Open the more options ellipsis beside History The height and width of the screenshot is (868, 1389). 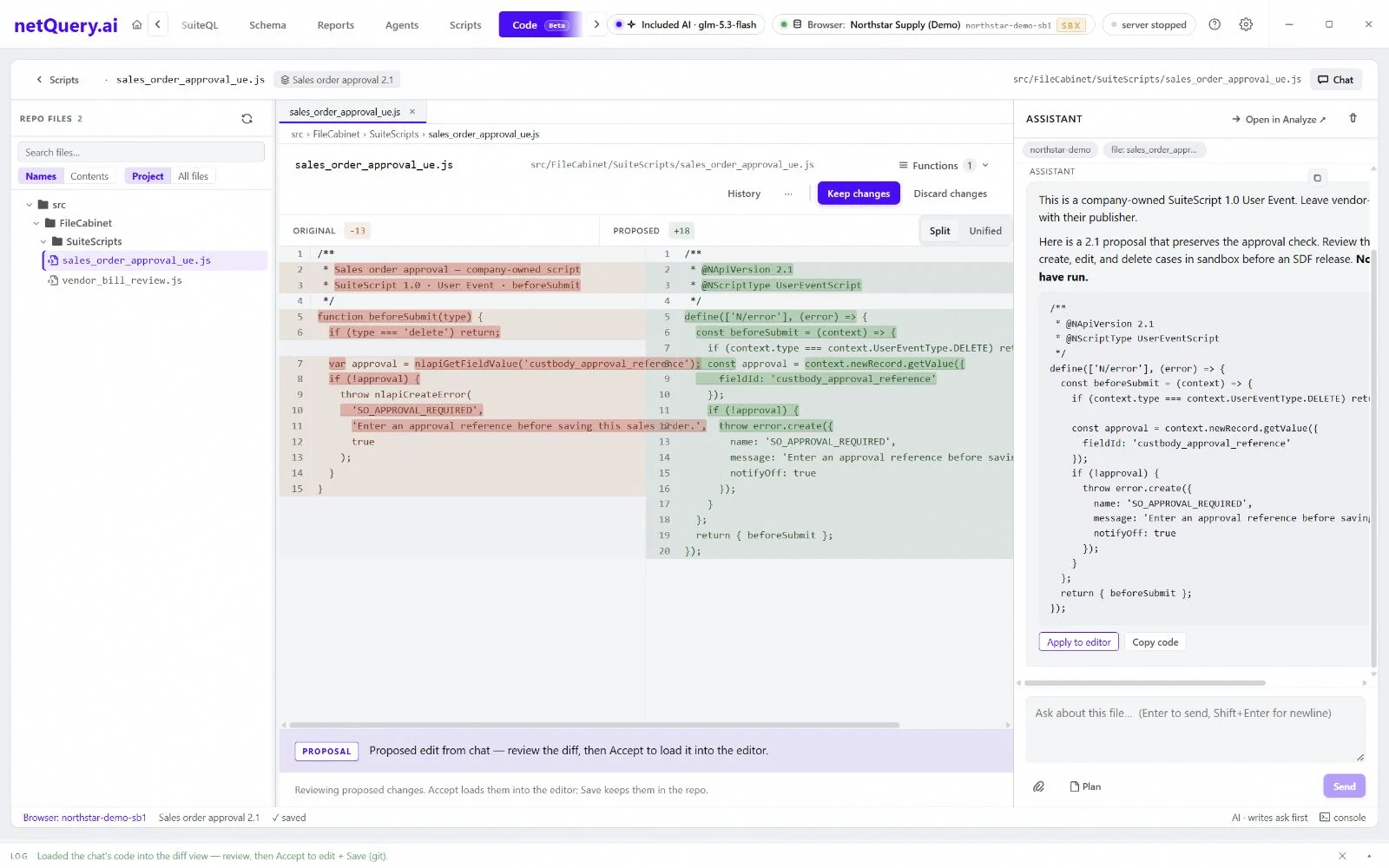point(788,194)
